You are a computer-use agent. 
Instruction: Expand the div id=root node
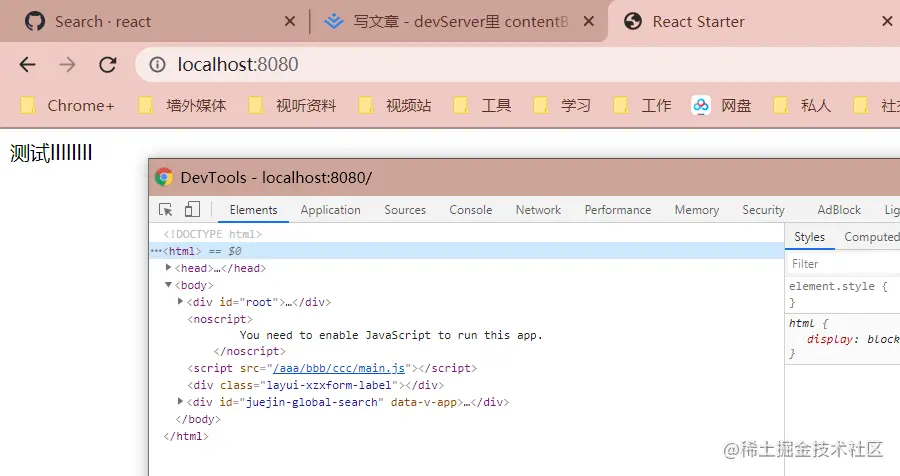click(180, 301)
